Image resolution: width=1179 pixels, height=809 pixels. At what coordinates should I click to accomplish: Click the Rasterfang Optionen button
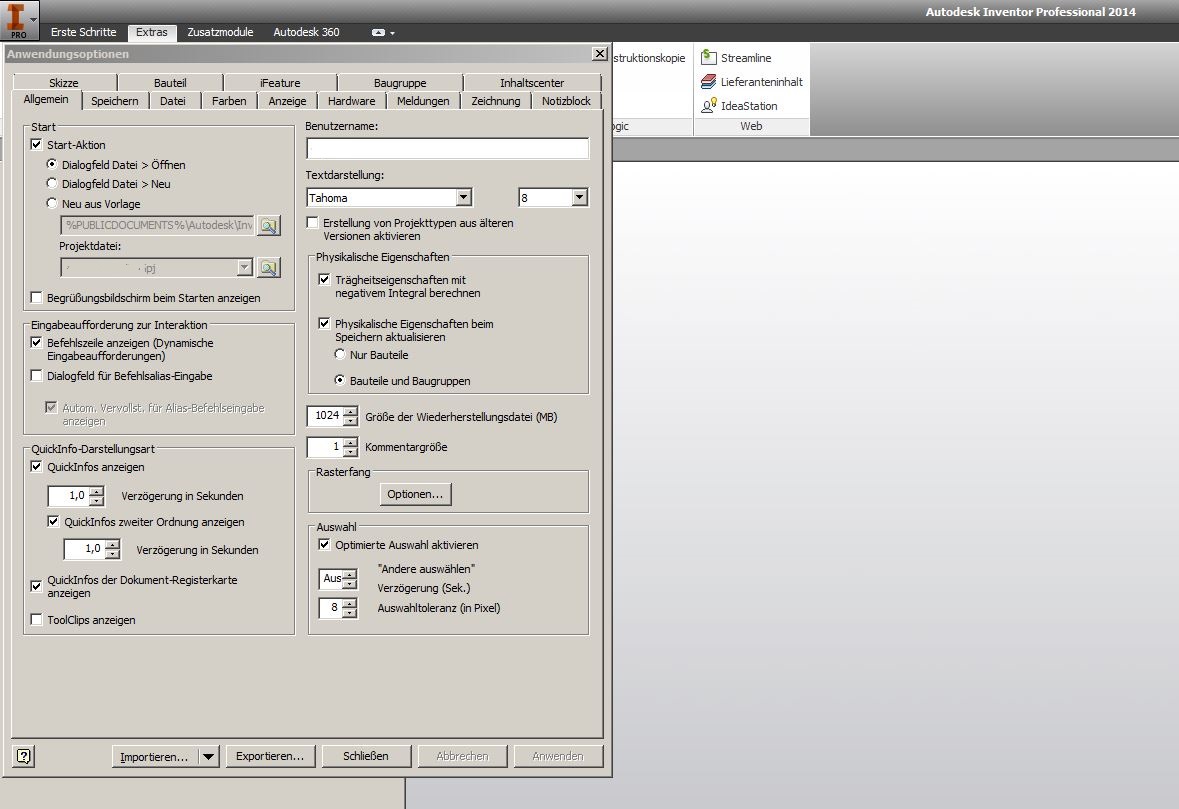tap(416, 494)
